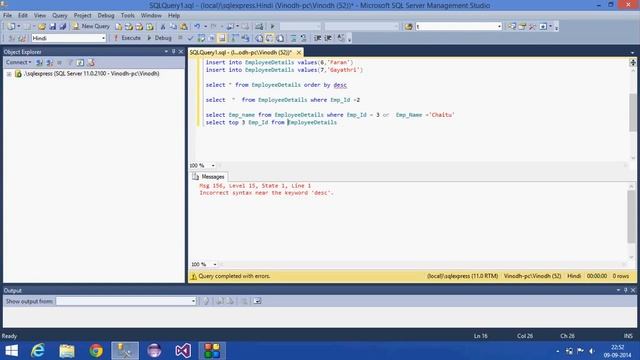The image size is (640, 360).
Task: Click the Database Engine Query icon
Action: pyautogui.click(x=118, y=27)
